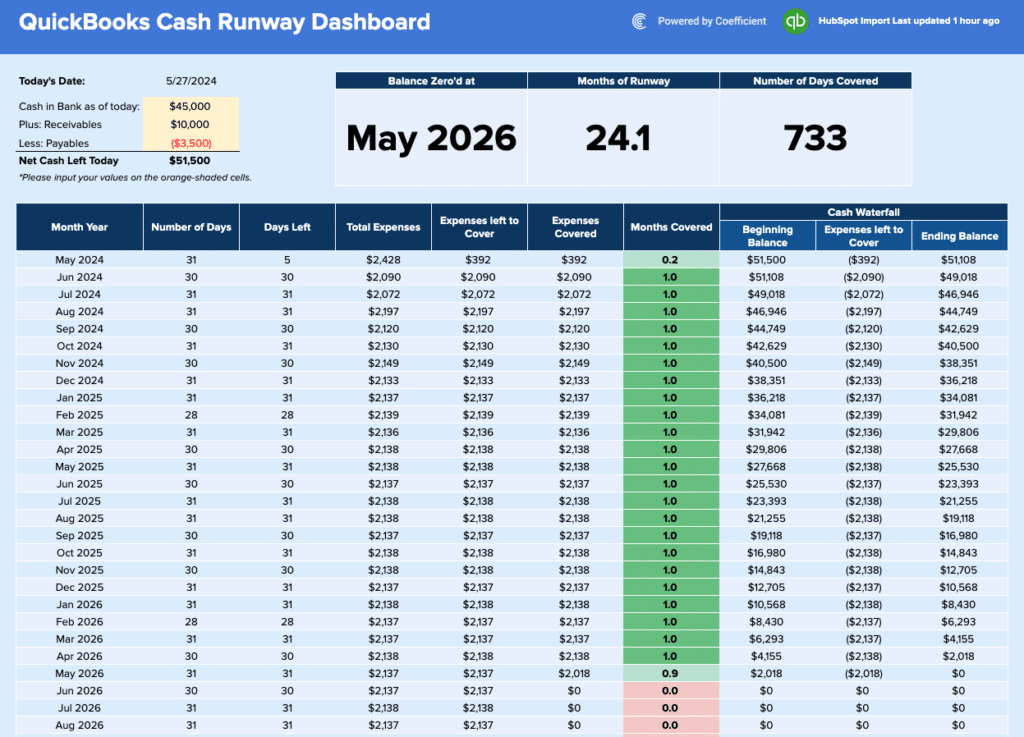1024x737 pixels.
Task: Select the $27,668 ending balance for Apr 2025
Action: point(958,449)
